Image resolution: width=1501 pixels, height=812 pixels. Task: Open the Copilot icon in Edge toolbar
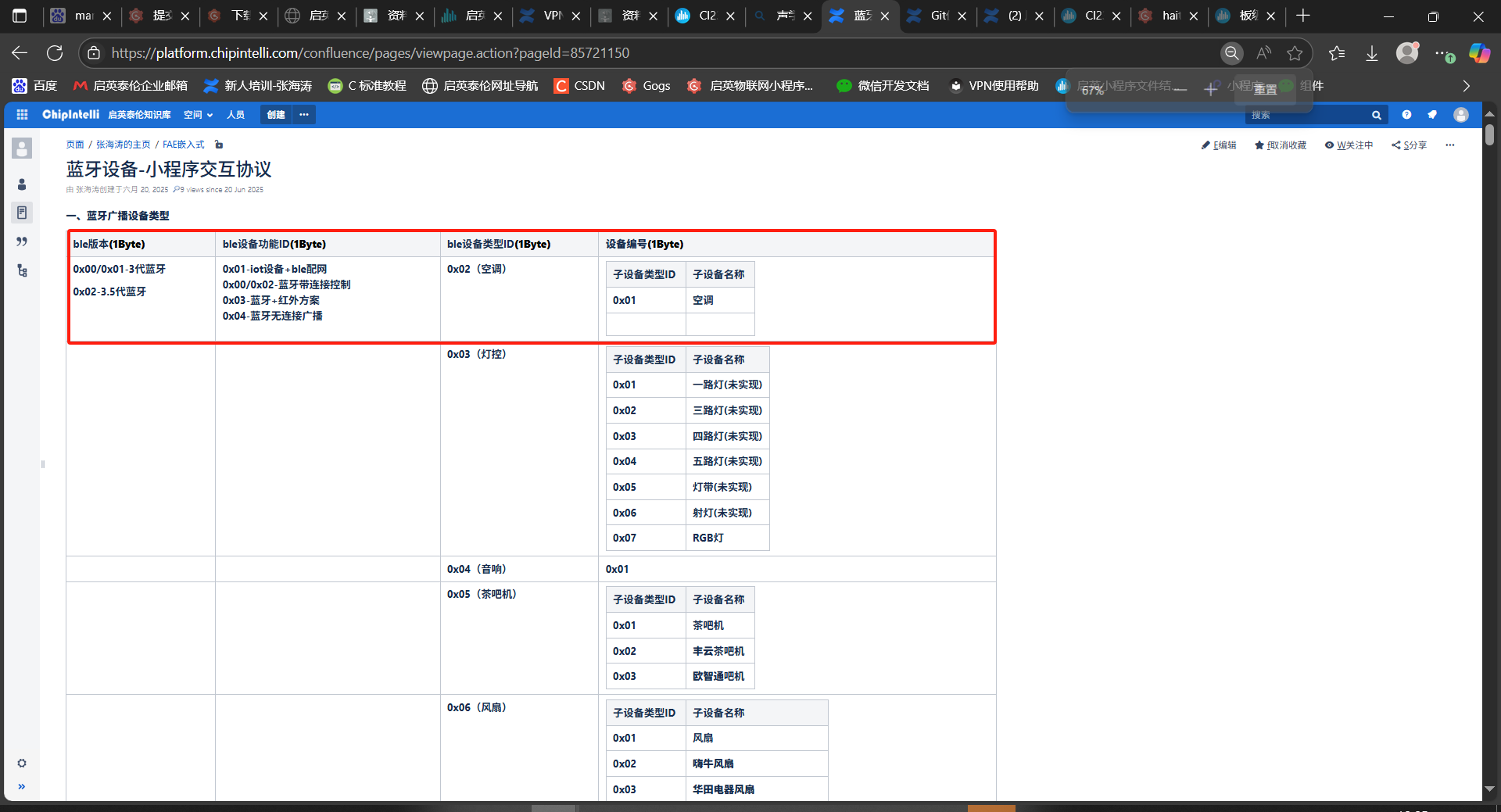click(x=1478, y=53)
